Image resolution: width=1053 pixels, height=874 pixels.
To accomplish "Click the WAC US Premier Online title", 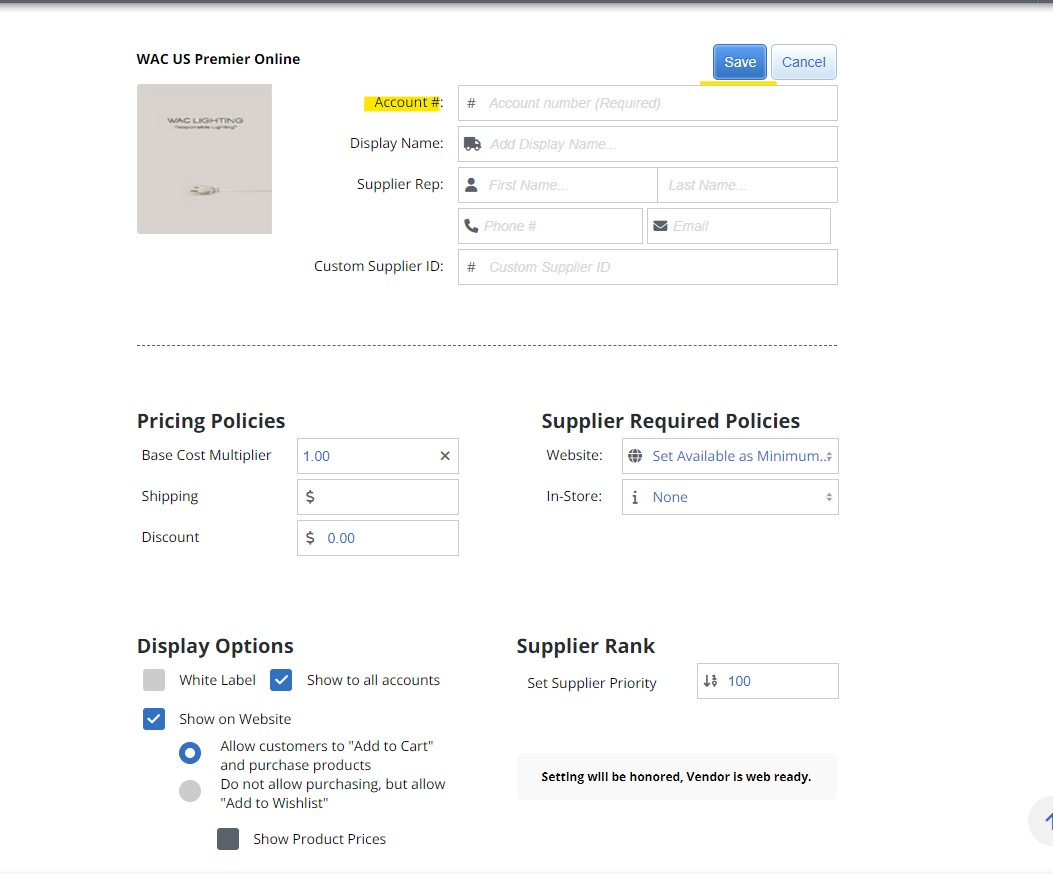I will click(x=218, y=59).
